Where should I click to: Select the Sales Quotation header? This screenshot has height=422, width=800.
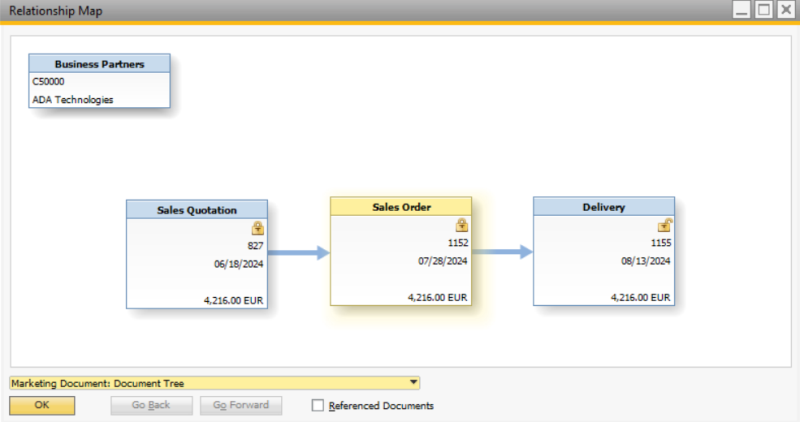pyautogui.click(x=197, y=210)
